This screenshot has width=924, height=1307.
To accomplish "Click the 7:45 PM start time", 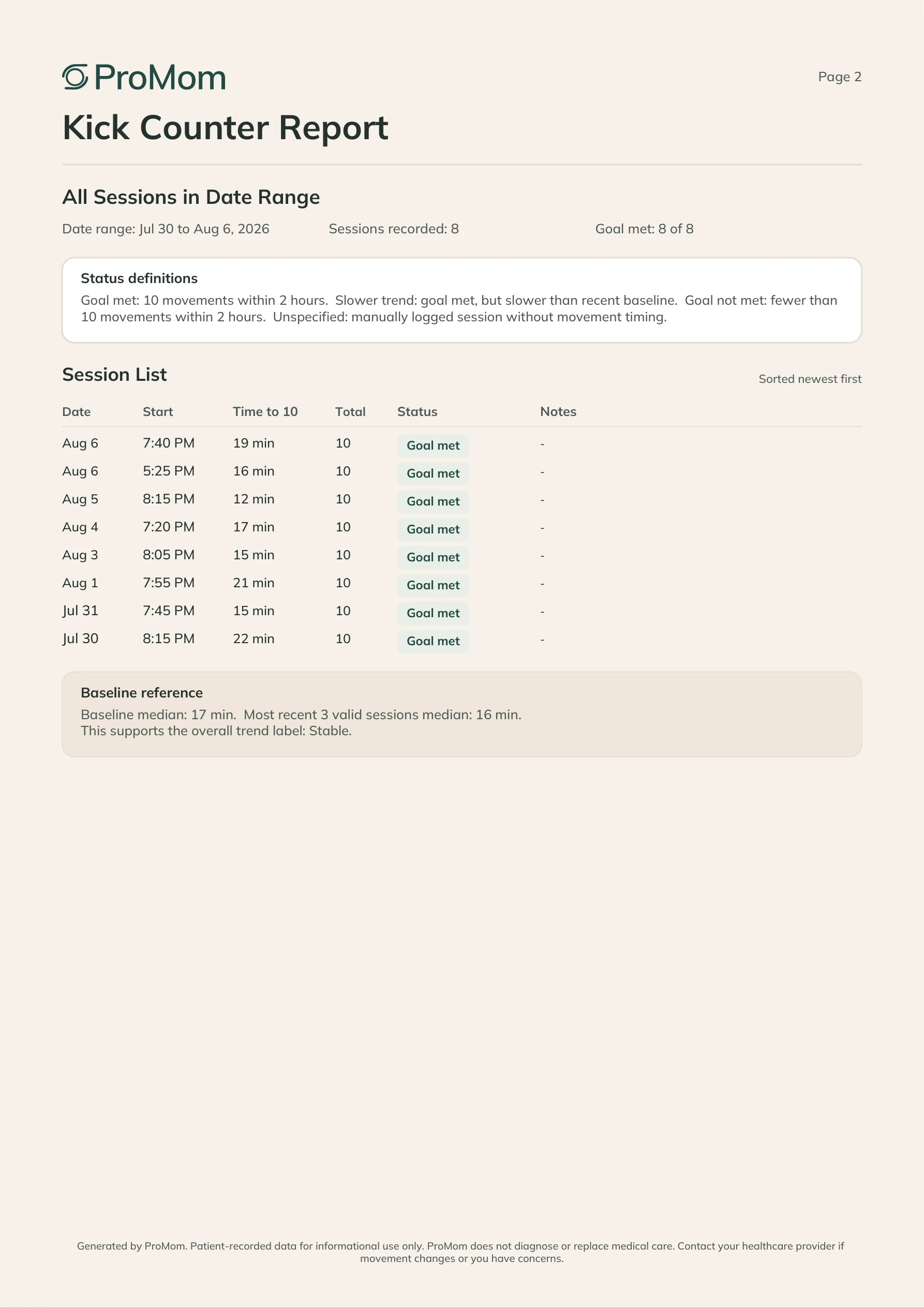I will click(169, 610).
